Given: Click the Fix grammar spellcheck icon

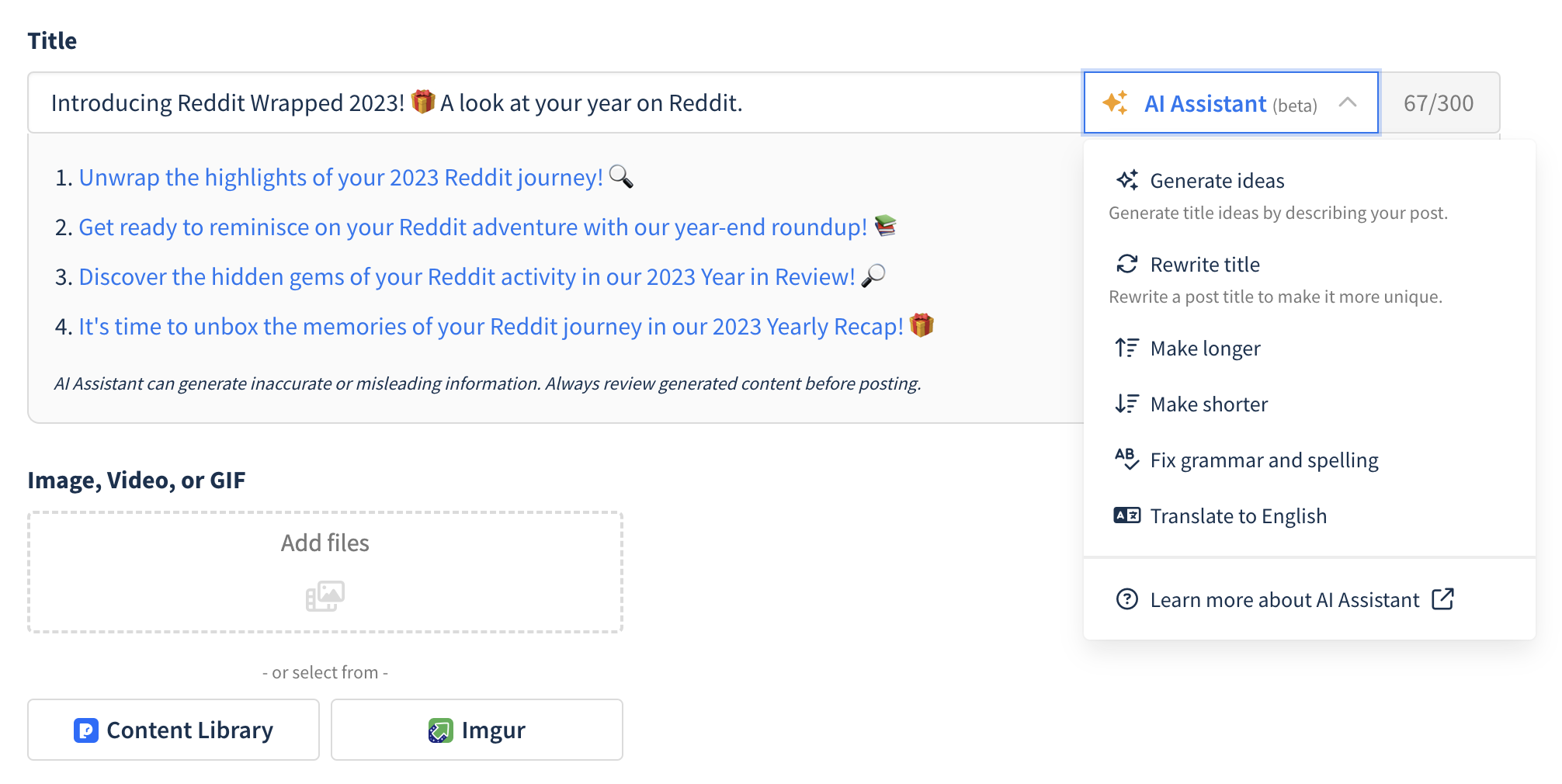Looking at the screenshot, I should coord(1127,460).
